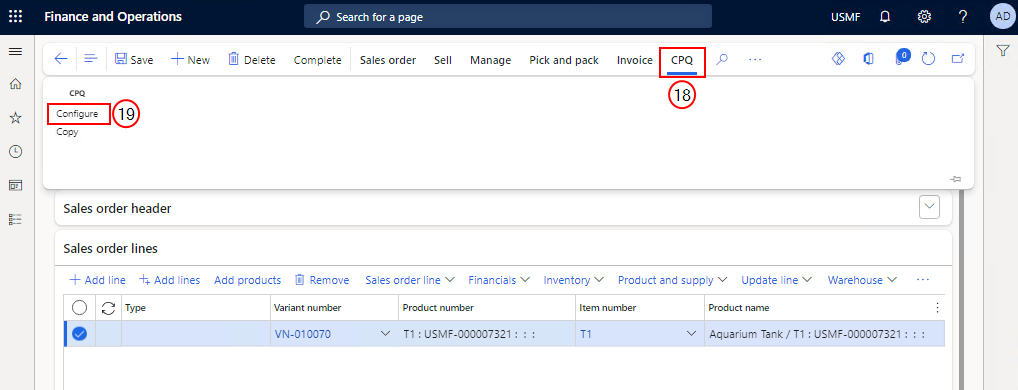Image resolution: width=1018 pixels, height=390 pixels.
Task: Open the T1 item number link
Action: tap(585, 334)
